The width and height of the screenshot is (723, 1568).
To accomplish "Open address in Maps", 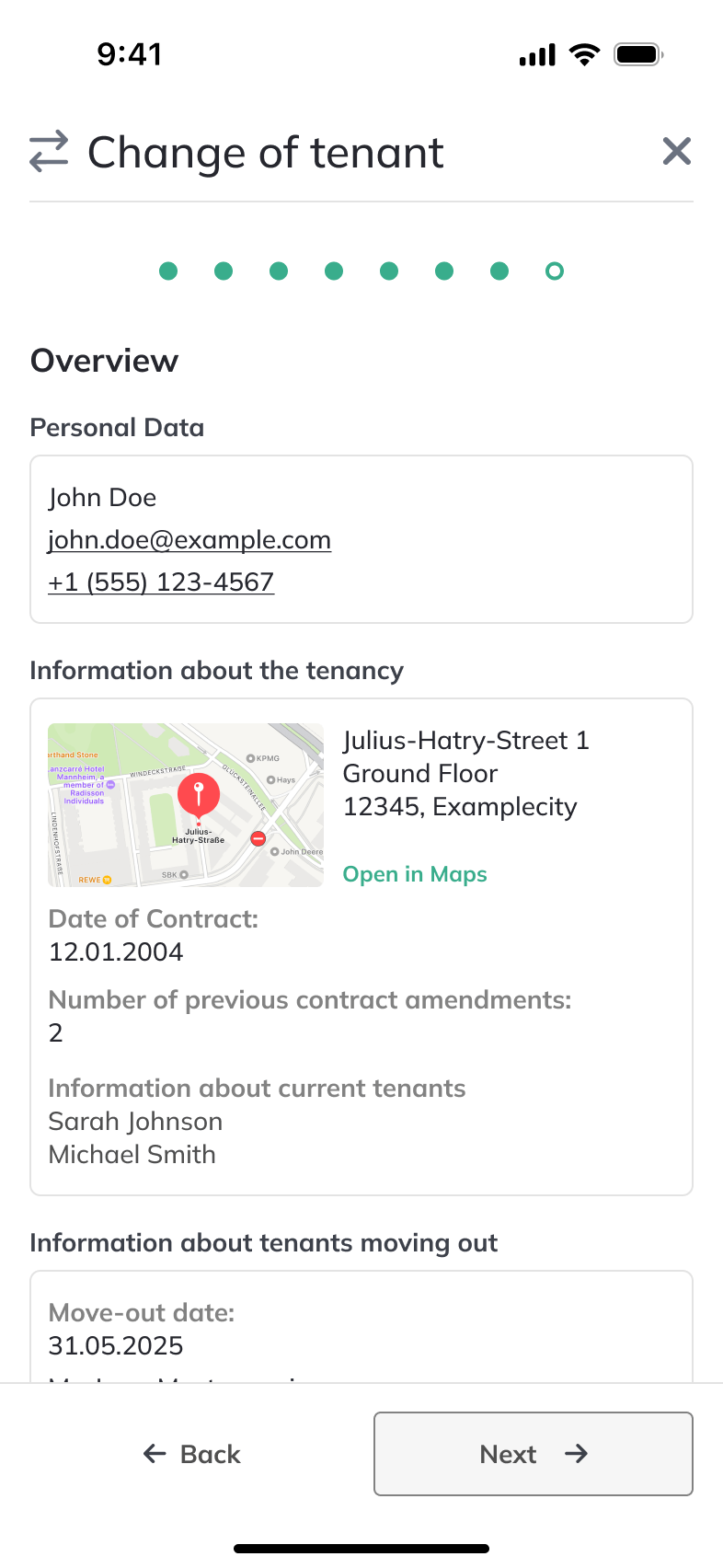I will pyautogui.click(x=415, y=874).
